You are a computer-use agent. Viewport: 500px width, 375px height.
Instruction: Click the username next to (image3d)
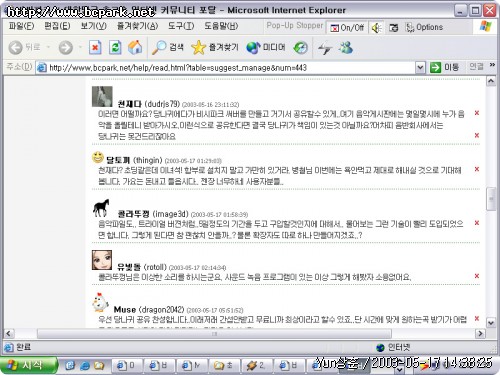tap(133, 214)
